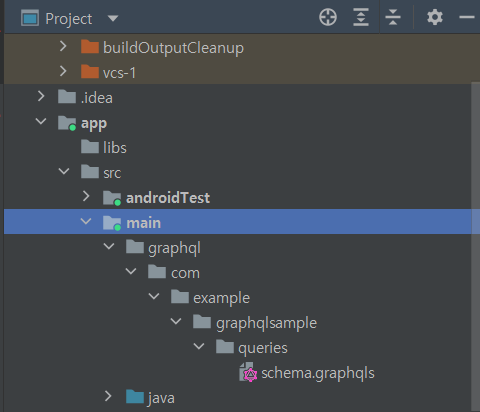Collapse the graphqlsample folder
Viewport: 480px width, 412px height.
[x=176, y=321]
